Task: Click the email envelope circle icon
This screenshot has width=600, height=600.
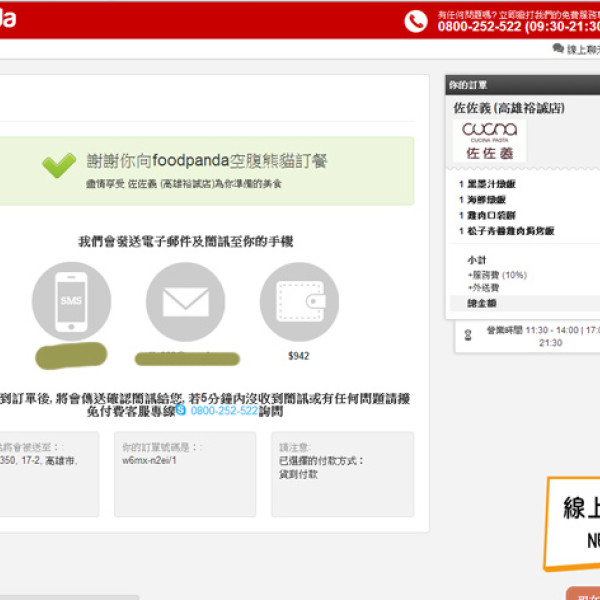Action: coord(185,301)
